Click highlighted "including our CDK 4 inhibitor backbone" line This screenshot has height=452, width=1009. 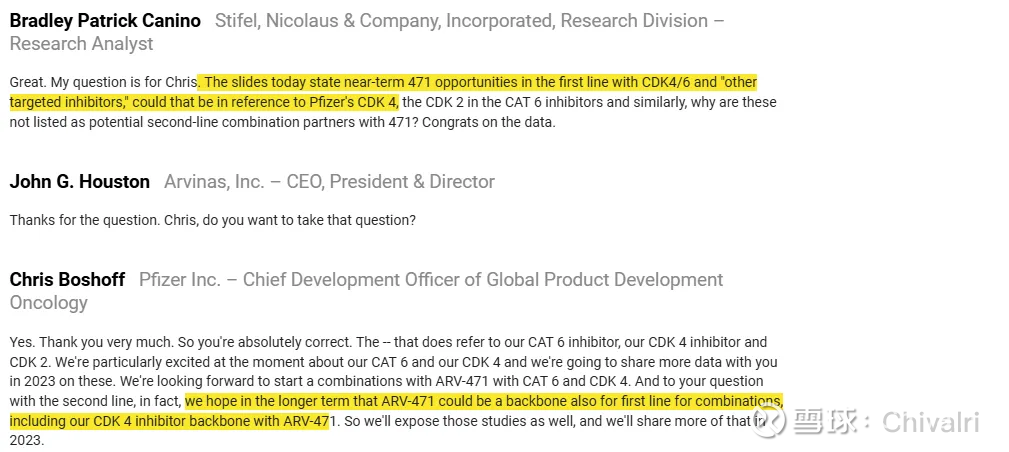point(170,421)
